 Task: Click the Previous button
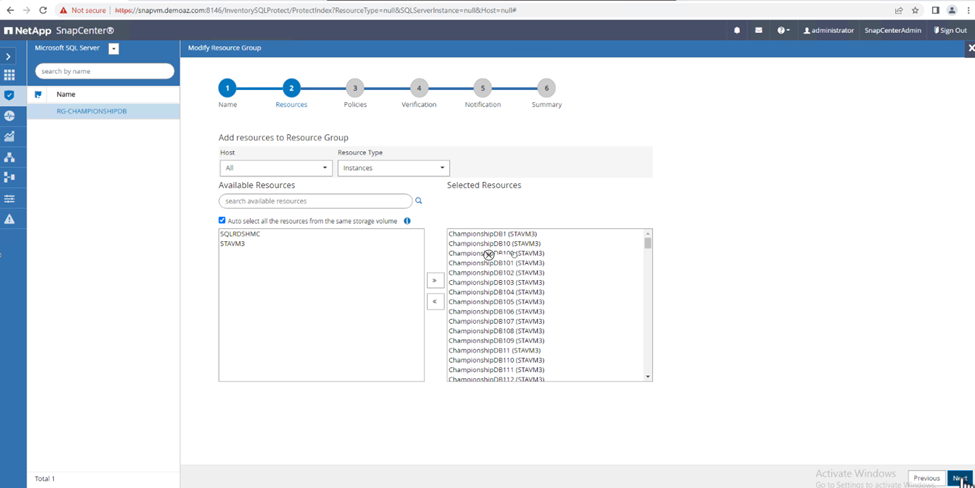926,478
